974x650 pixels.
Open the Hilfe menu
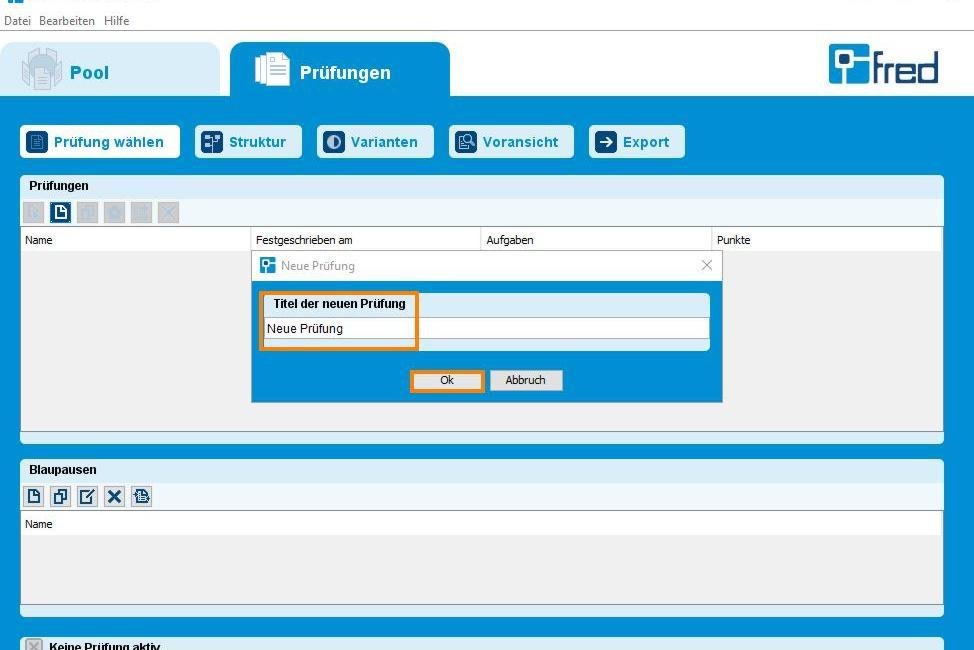coord(116,21)
